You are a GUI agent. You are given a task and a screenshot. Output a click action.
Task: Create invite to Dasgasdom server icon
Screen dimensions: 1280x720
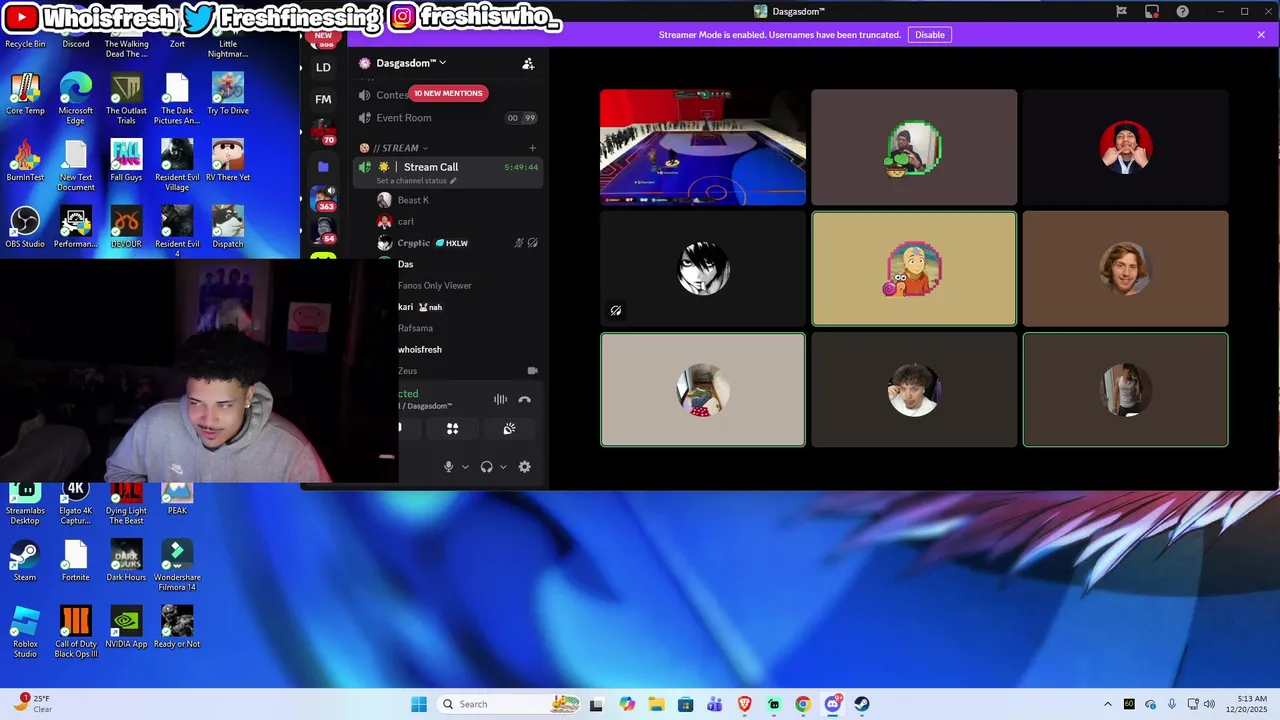[x=528, y=63]
